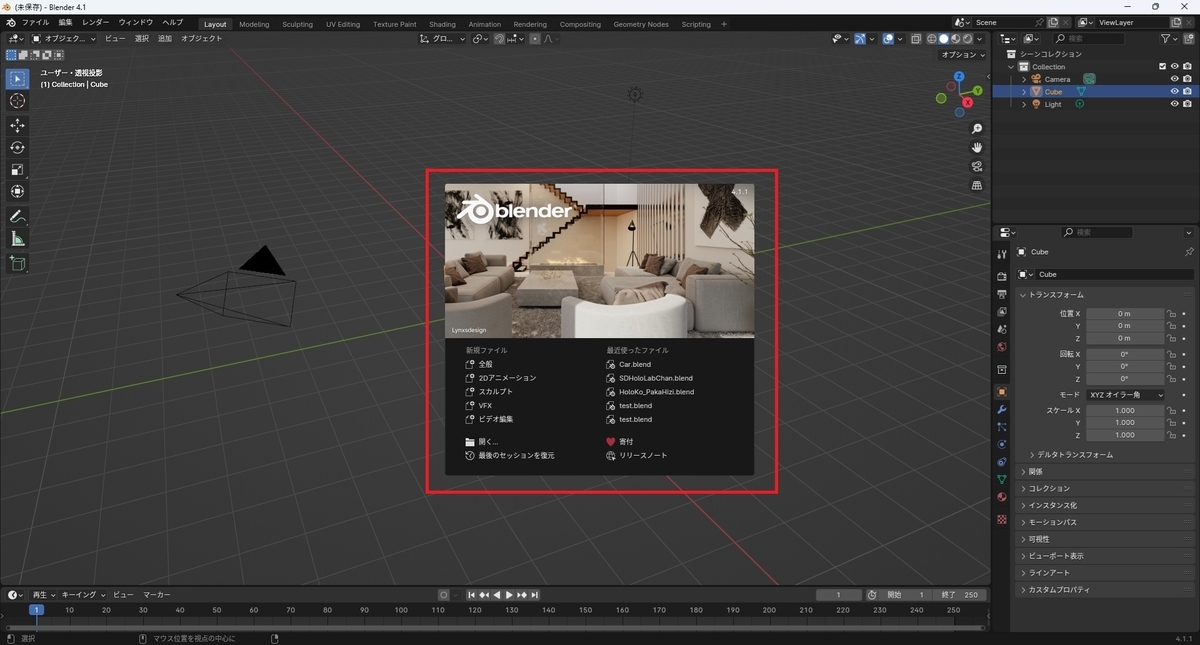Create a new 全般 file from splash
The width and height of the screenshot is (1200, 645).
485,365
